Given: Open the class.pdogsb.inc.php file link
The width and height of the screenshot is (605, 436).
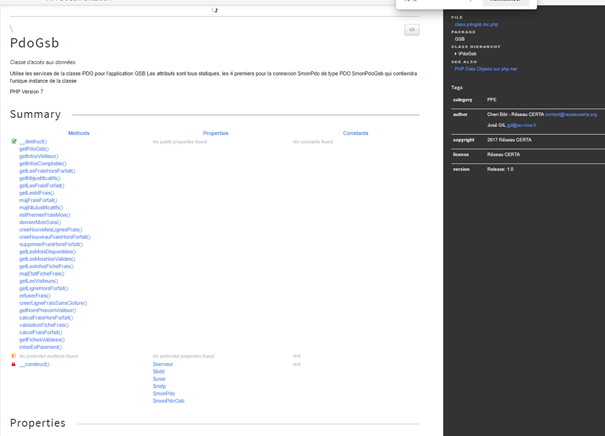Looking at the screenshot, I should [x=476, y=24].
